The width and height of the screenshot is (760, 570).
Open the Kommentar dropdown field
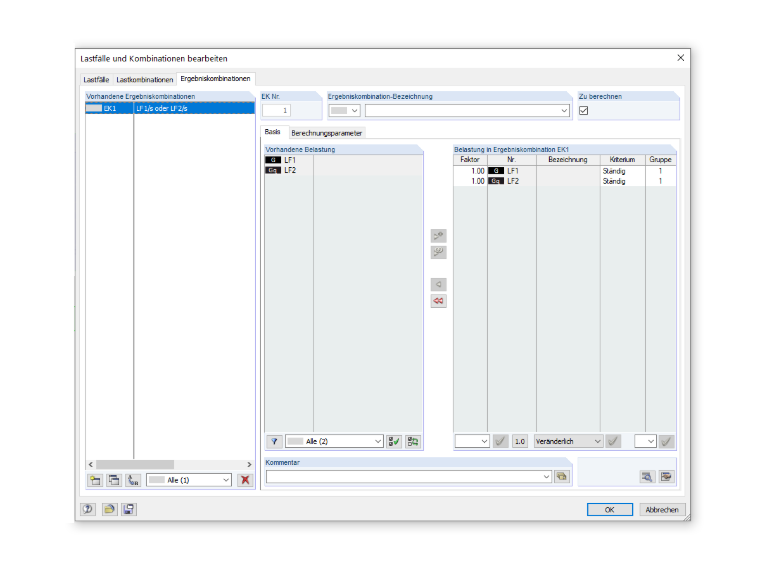(x=409, y=476)
